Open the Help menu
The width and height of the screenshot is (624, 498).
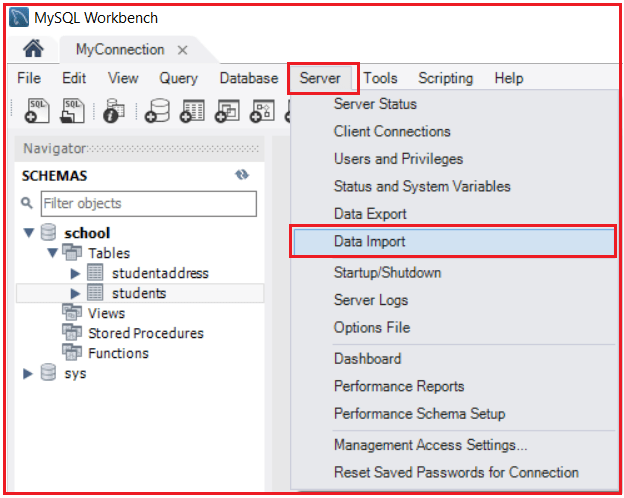[509, 78]
